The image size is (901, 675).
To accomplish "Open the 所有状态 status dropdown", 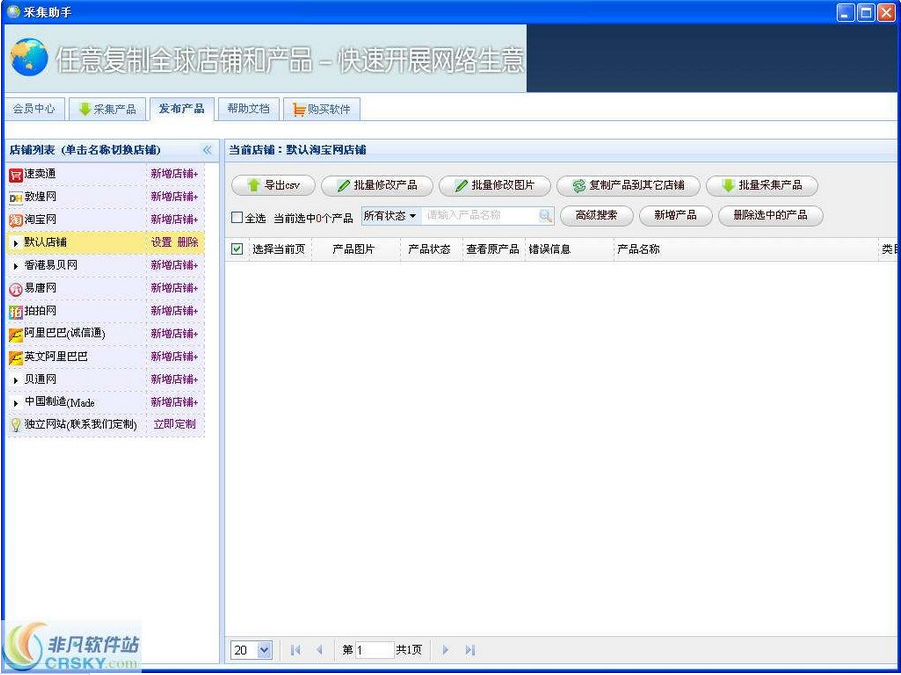I will [390, 216].
